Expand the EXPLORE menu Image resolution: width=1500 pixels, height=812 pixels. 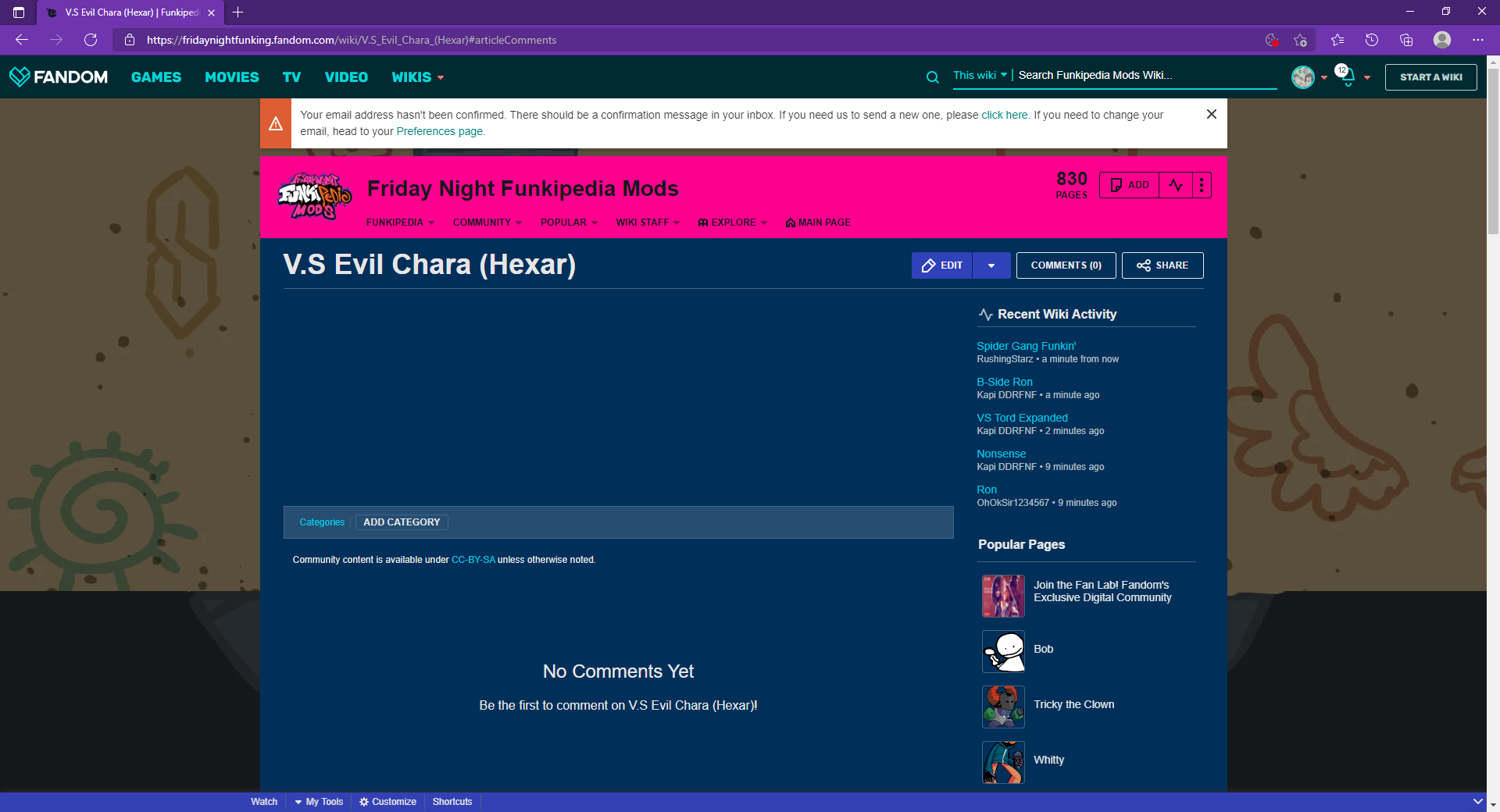click(x=733, y=223)
